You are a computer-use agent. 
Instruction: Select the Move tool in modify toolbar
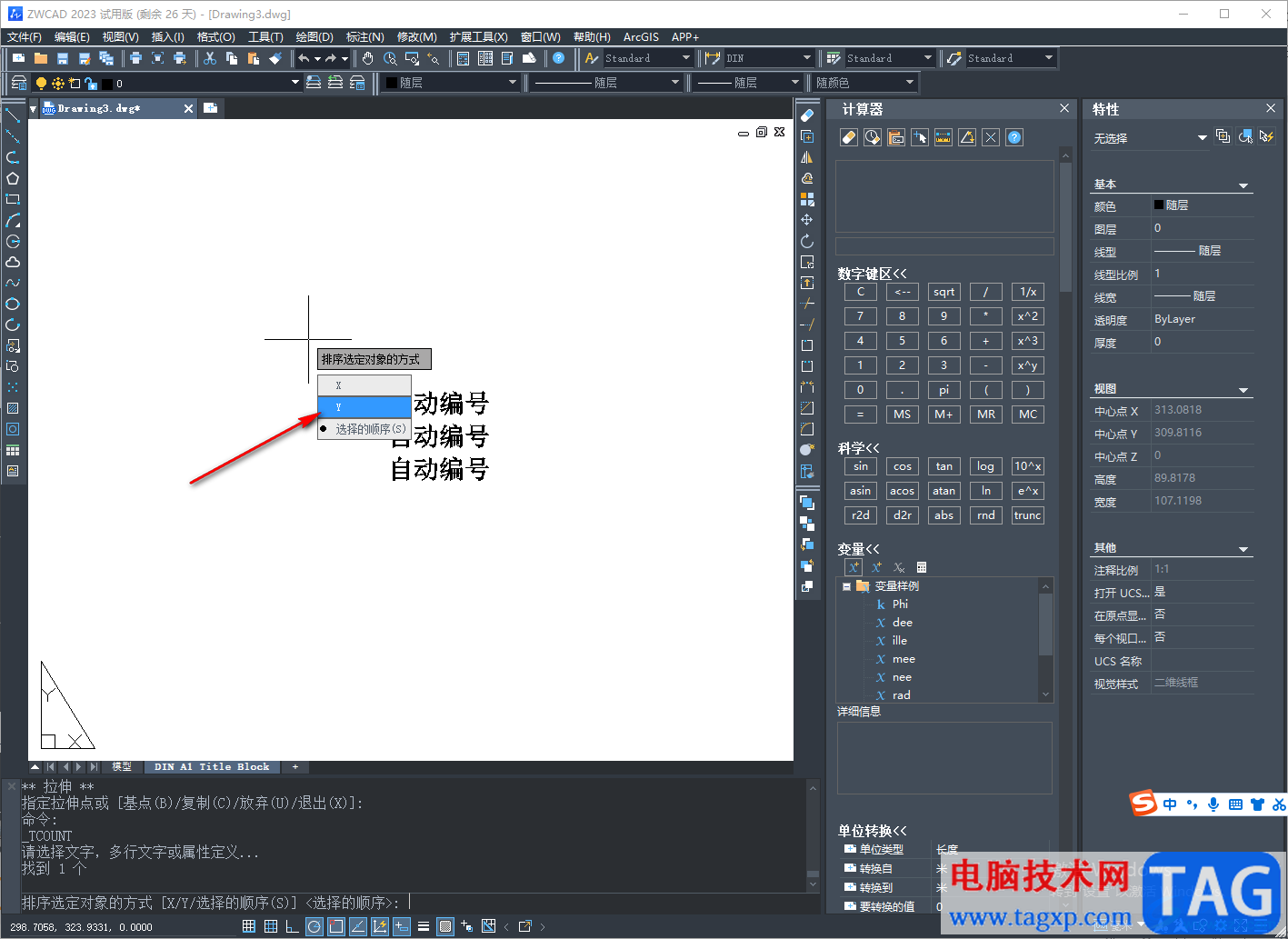[x=807, y=220]
